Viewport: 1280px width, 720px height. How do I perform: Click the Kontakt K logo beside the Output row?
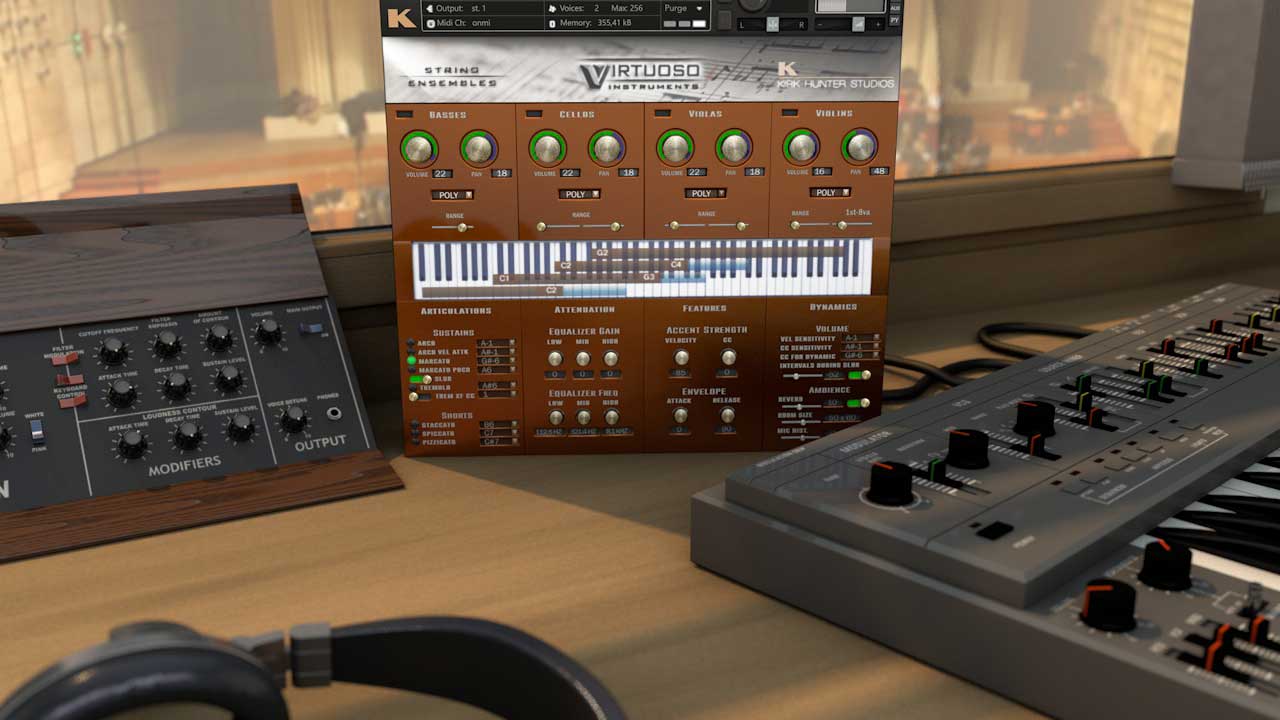401,16
